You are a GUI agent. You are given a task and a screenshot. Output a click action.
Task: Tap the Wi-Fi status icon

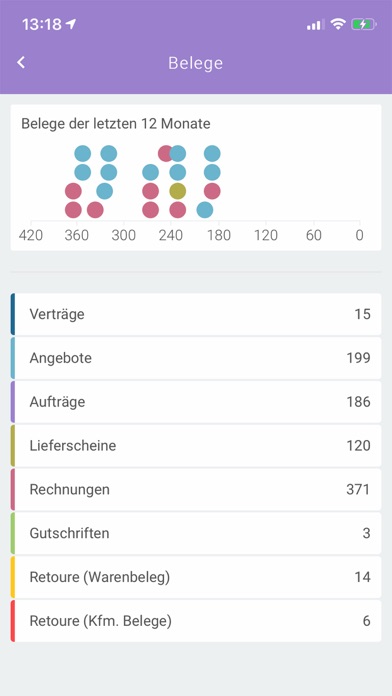point(338,24)
